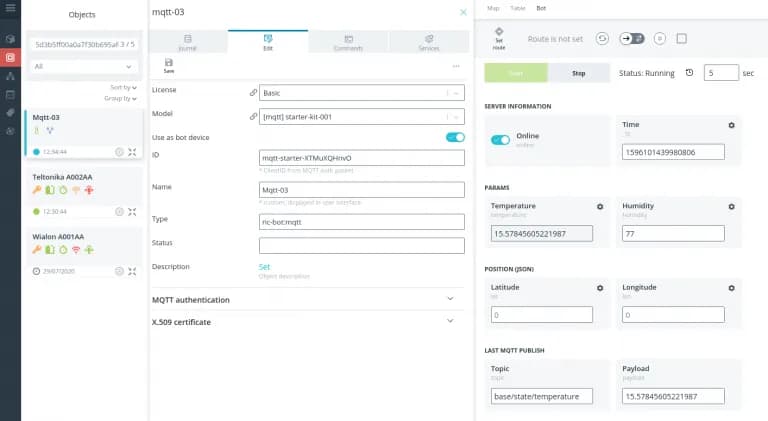
Task: Toggle the Online server switch
Action: tap(500, 139)
